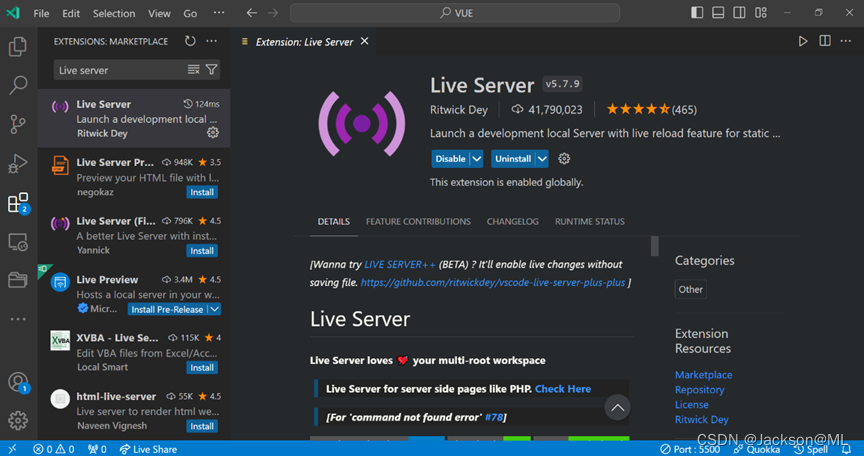Open the Accounts menu icon
This screenshot has height=456, width=864.
[x=18, y=382]
